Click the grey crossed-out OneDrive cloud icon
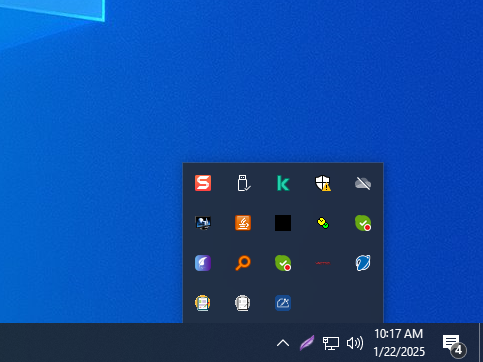The image size is (483, 362). coord(363,183)
